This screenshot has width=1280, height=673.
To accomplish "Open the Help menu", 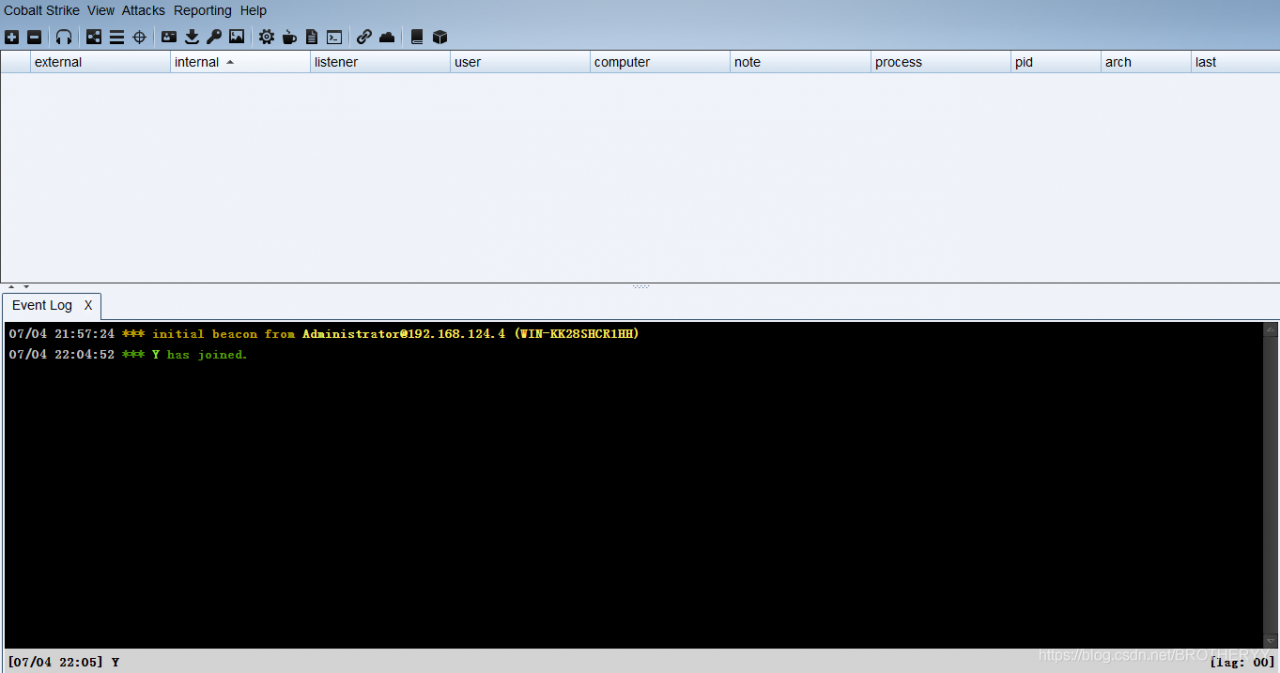I will click(x=253, y=10).
